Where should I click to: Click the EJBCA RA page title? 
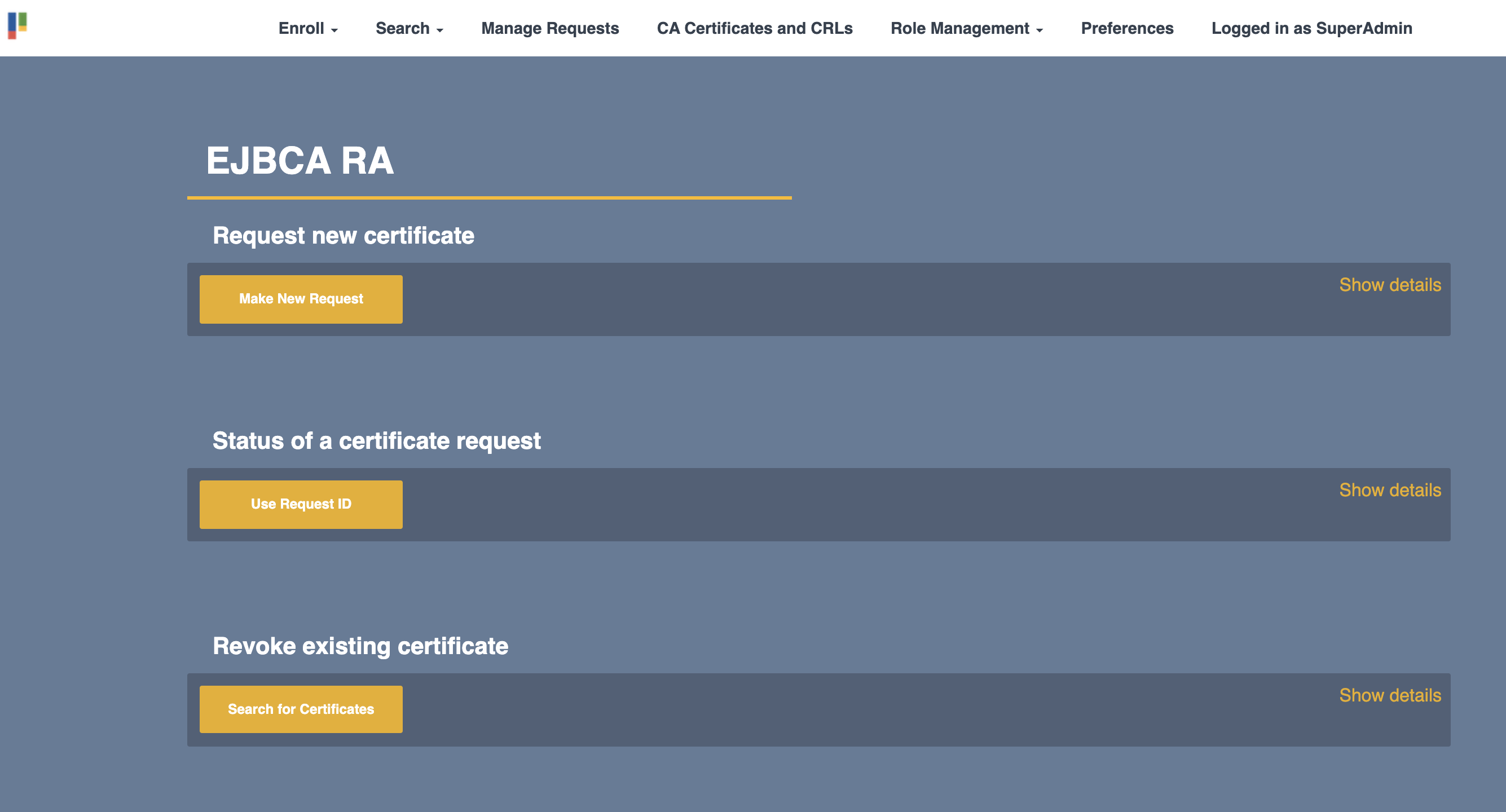tap(300, 161)
